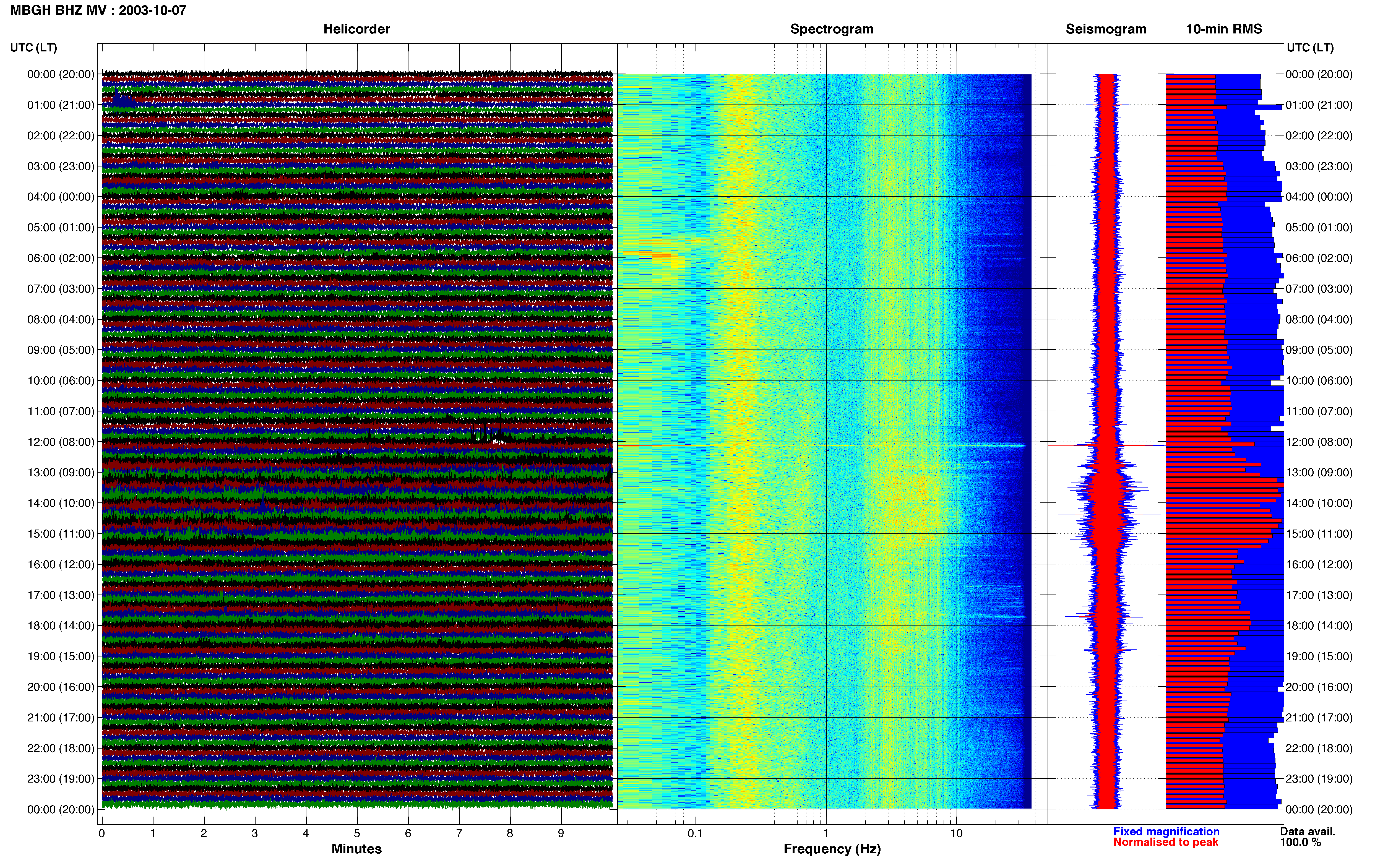The width and height of the screenshot is (1388, 868).
Task: Click the left 12:00 (08:00) time label
Action: [61, 442]
